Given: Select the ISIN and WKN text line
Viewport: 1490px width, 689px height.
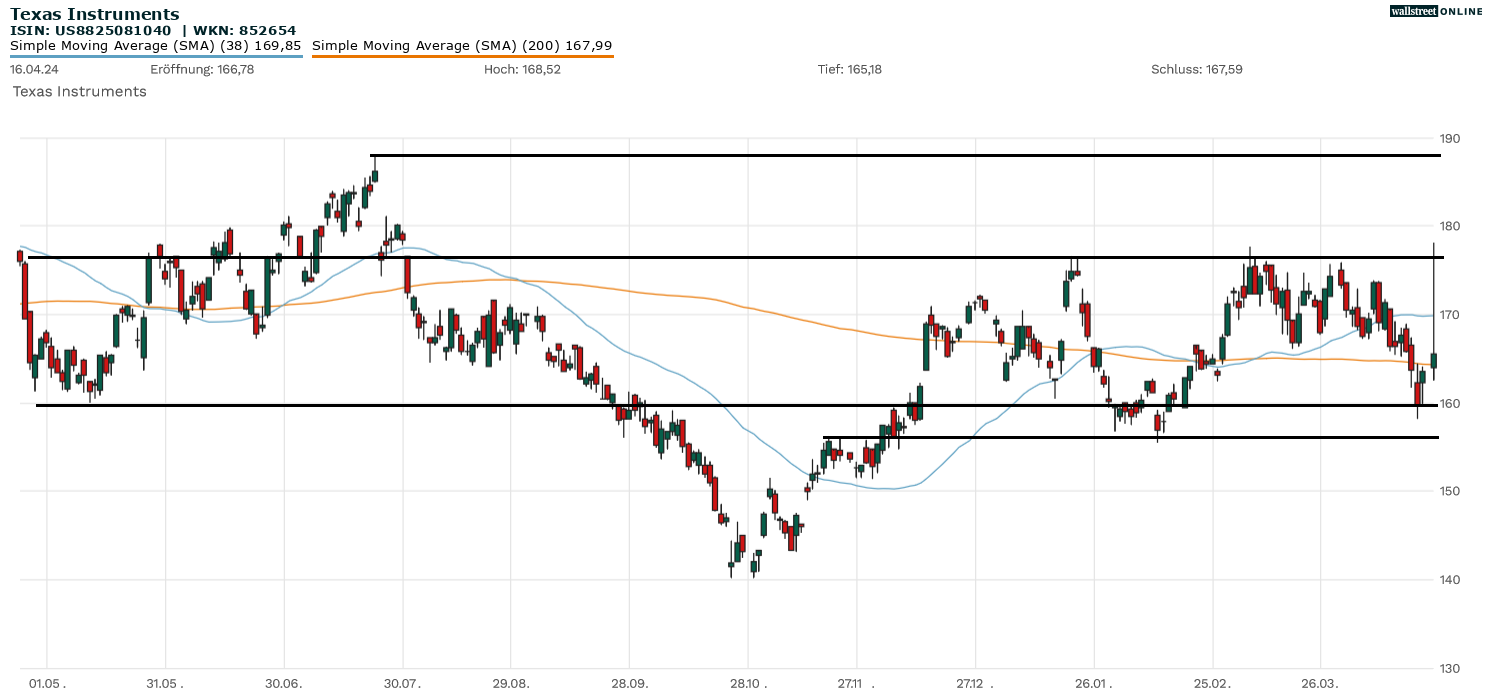Looking at the screenshot, I should 153,31.
